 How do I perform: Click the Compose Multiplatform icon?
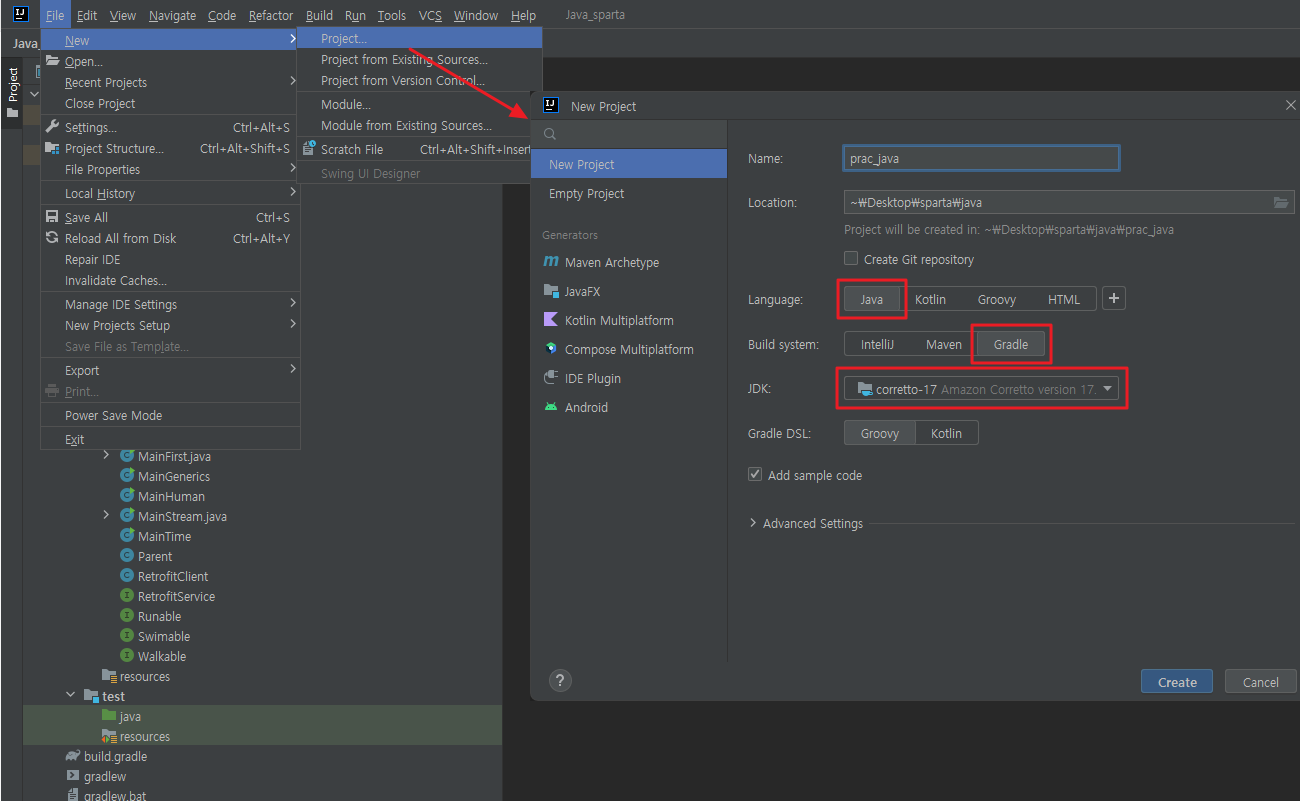pyautogui.click(x=551, y=349)
